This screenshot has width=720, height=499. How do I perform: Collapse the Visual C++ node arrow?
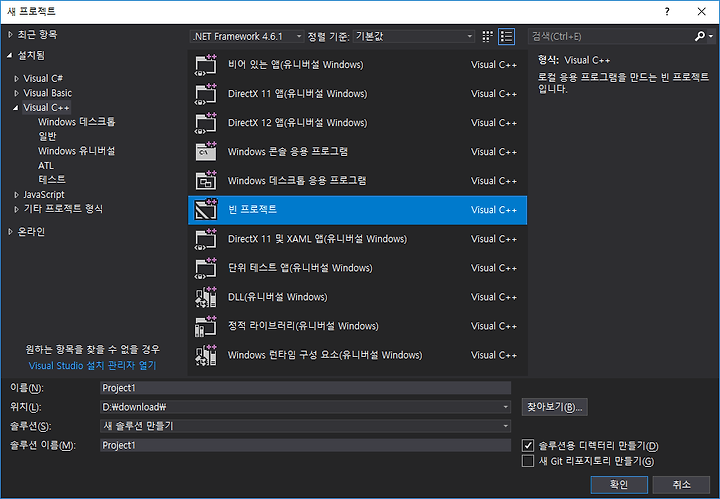click(x=16, y=108)
